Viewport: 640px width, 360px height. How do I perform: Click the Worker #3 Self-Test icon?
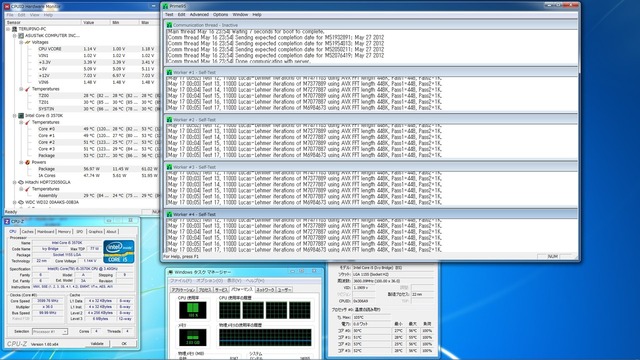coord(169,167)
